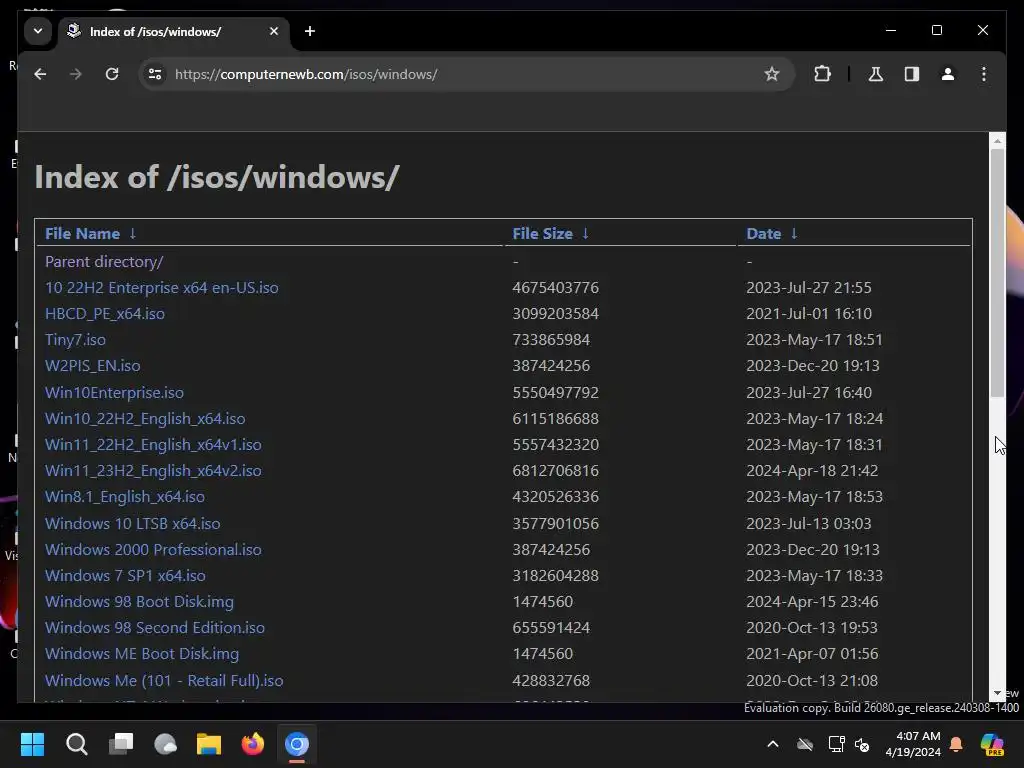Click Windows 2000 Professional.iso link

[153, 550]
